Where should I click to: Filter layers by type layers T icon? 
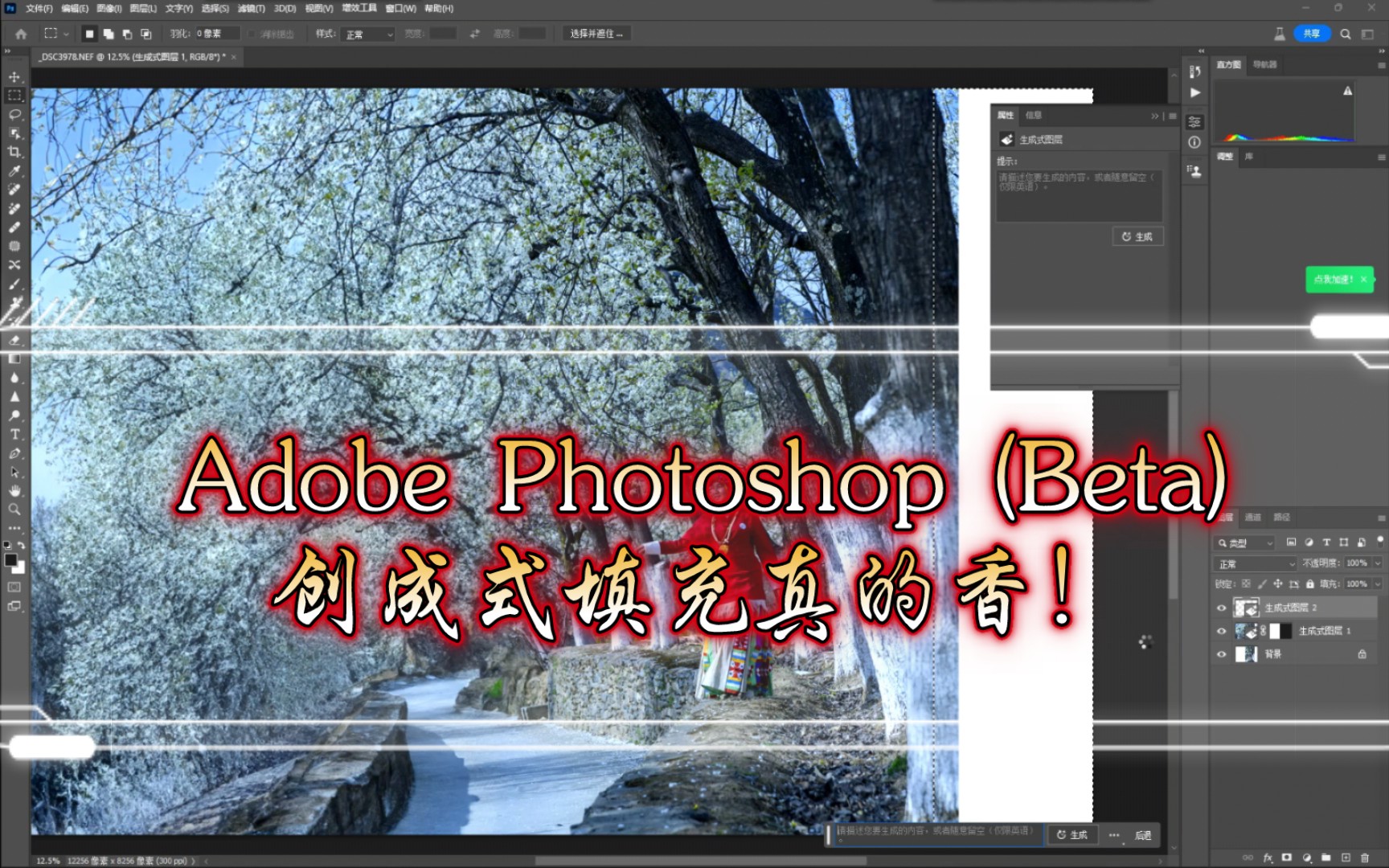click(x=1326, y=542)
